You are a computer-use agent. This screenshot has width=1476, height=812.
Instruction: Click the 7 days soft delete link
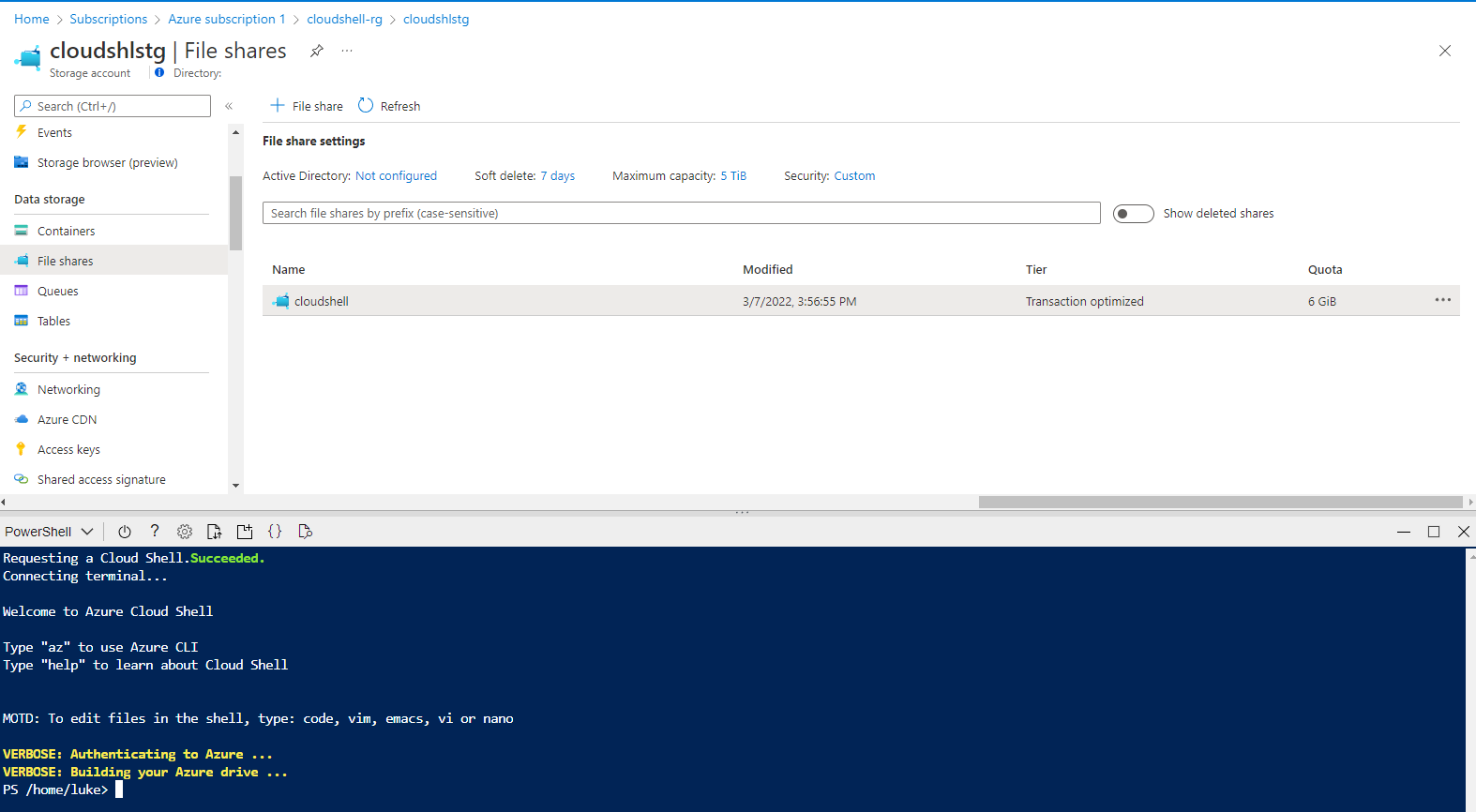[557, 175]
